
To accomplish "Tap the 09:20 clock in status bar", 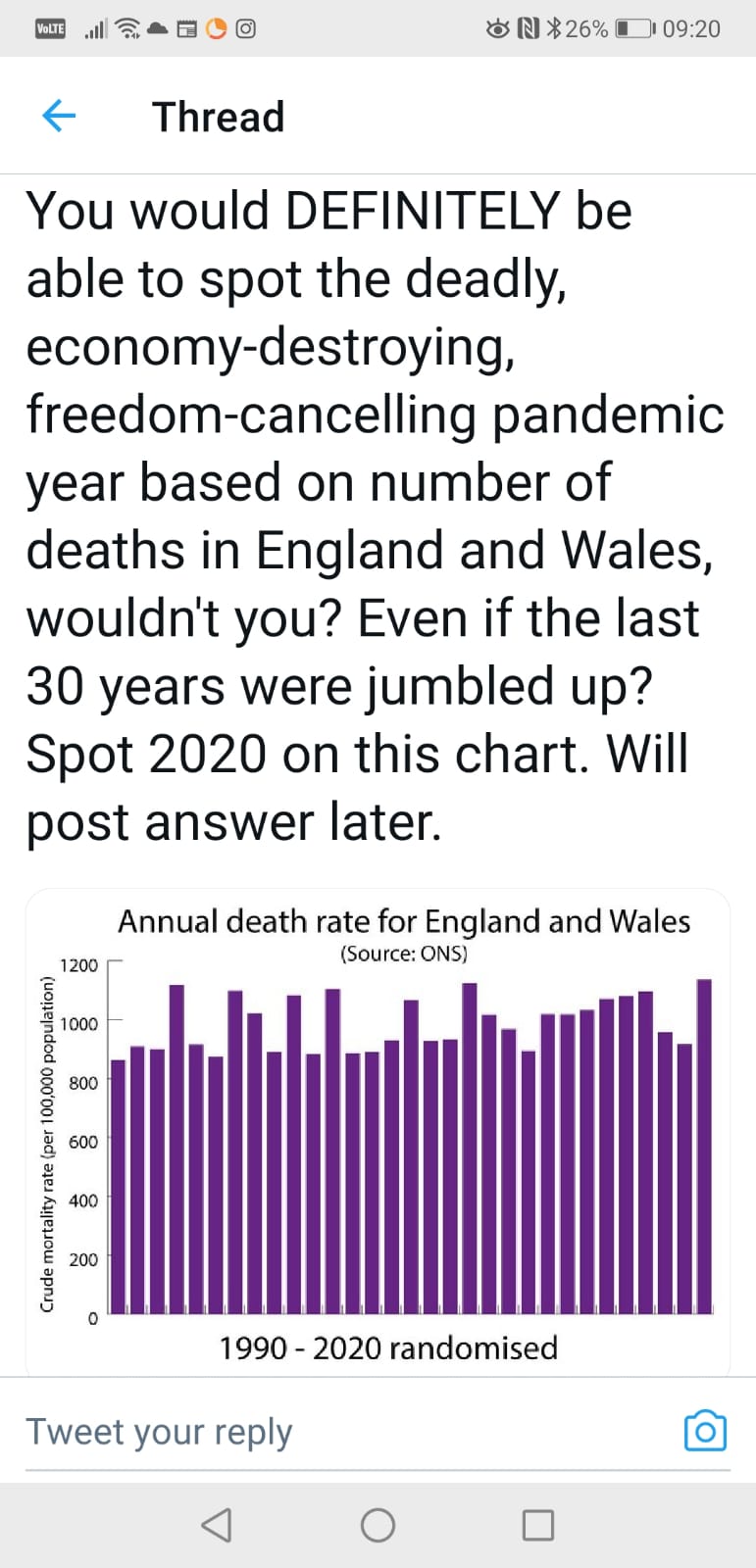I will [691, 29].
